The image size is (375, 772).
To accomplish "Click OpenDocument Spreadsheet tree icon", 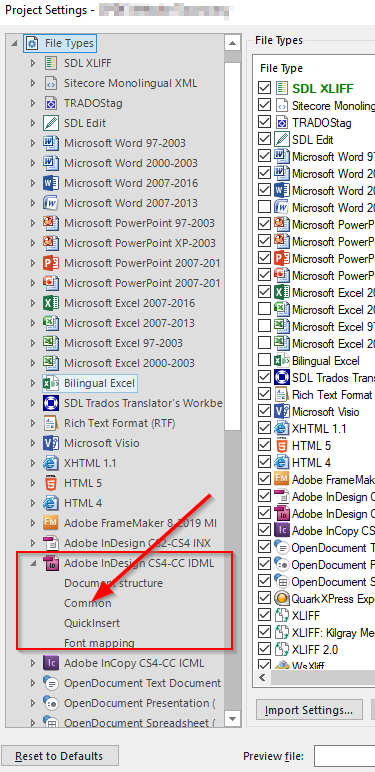I will (x=50, y=722).
